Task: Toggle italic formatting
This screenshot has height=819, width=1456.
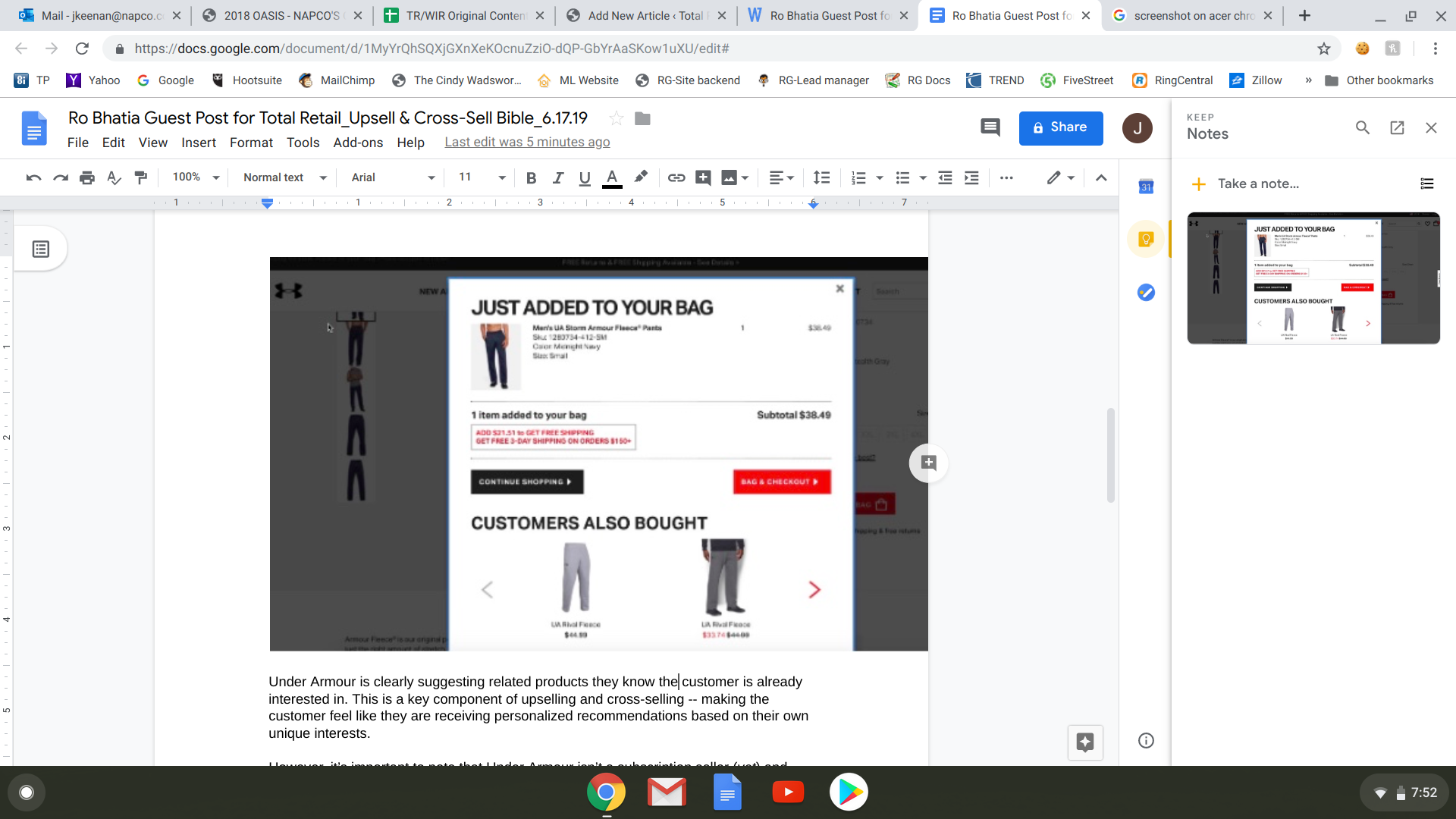Action: pyautogui.click(x=558, y=177)
